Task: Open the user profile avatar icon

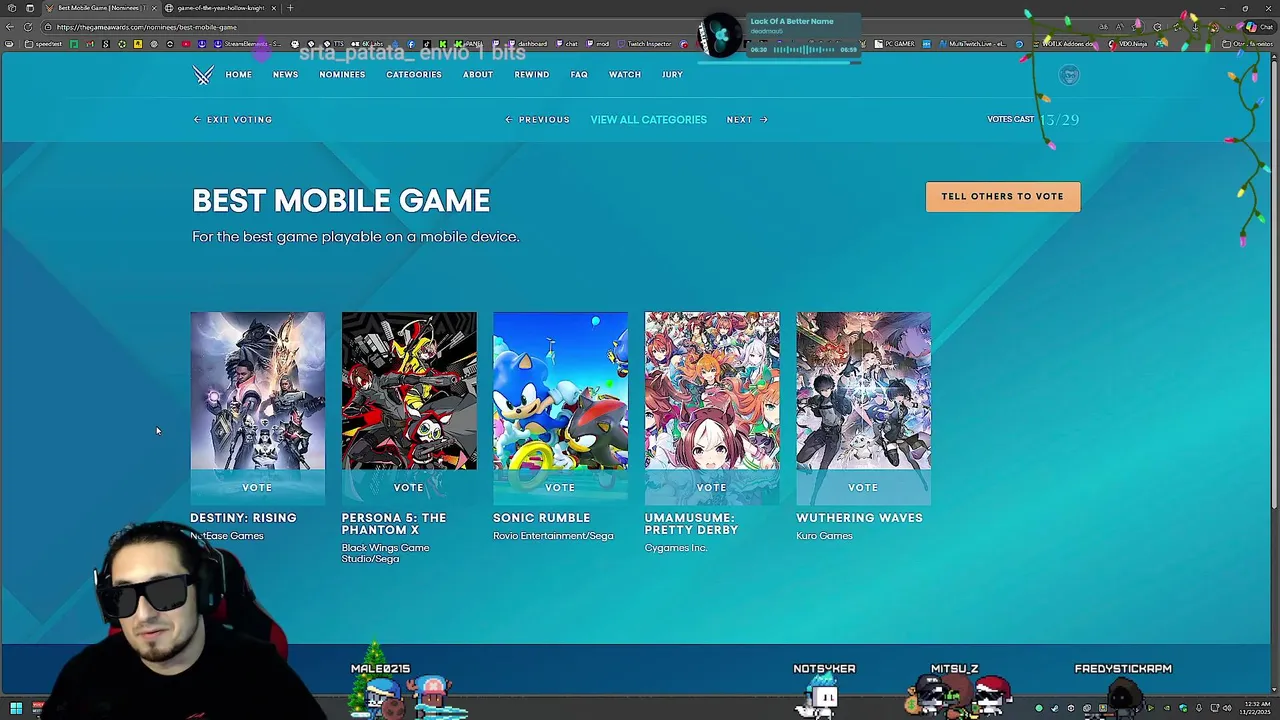Action: pyautogui.click(x=1069, y=75)
